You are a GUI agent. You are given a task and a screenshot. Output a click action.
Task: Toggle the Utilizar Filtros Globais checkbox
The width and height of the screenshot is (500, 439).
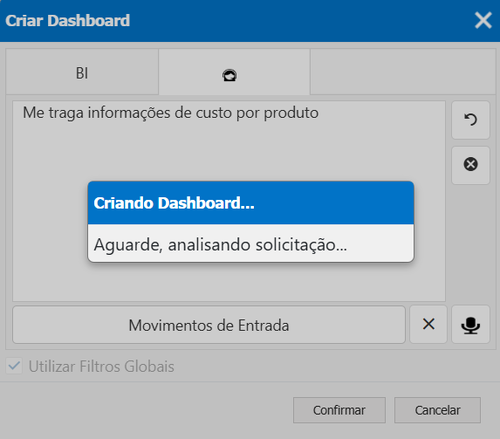click(x=14, y=366)
